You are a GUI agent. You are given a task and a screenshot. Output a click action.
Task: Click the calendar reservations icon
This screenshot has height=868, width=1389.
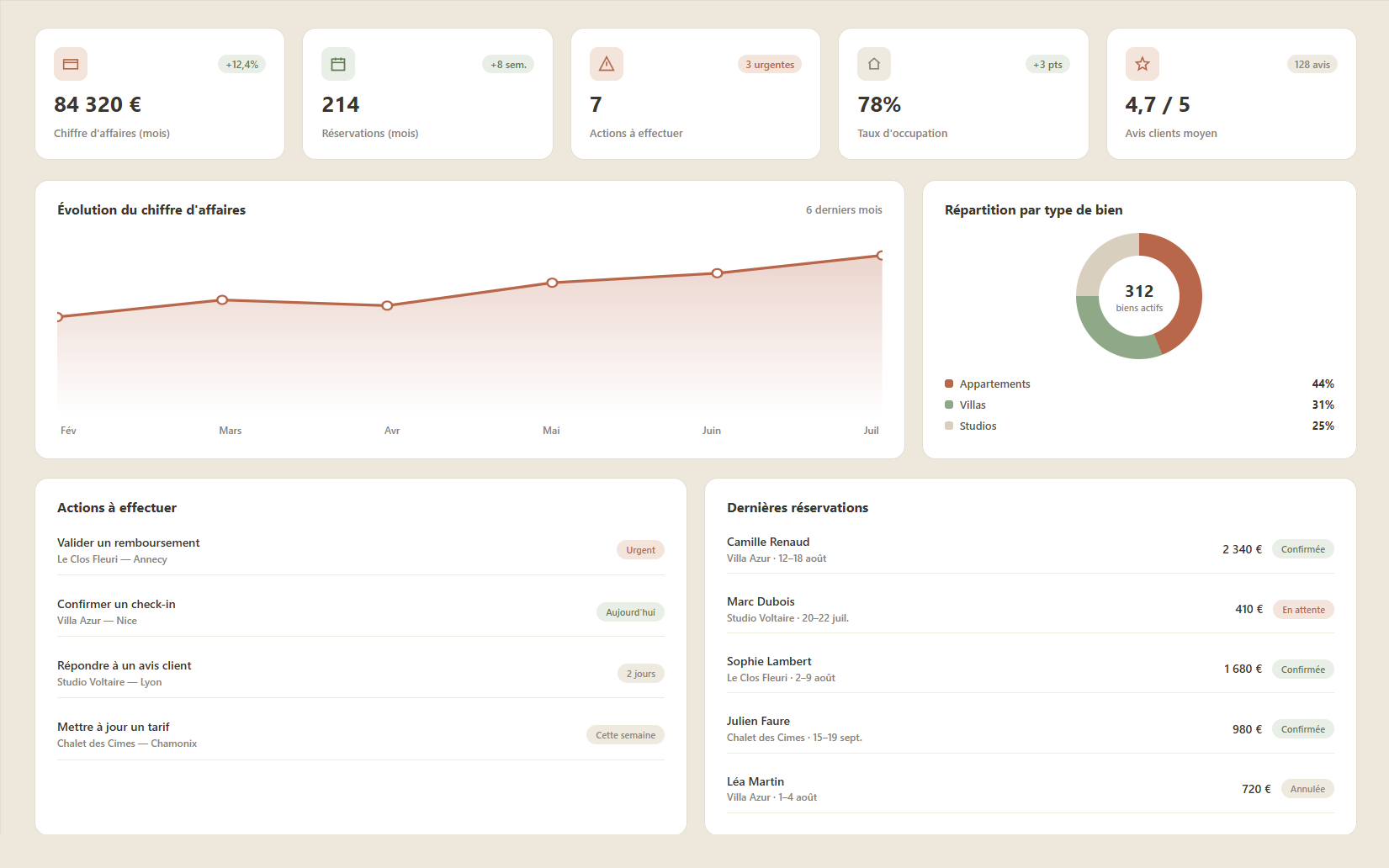(338, 64)
